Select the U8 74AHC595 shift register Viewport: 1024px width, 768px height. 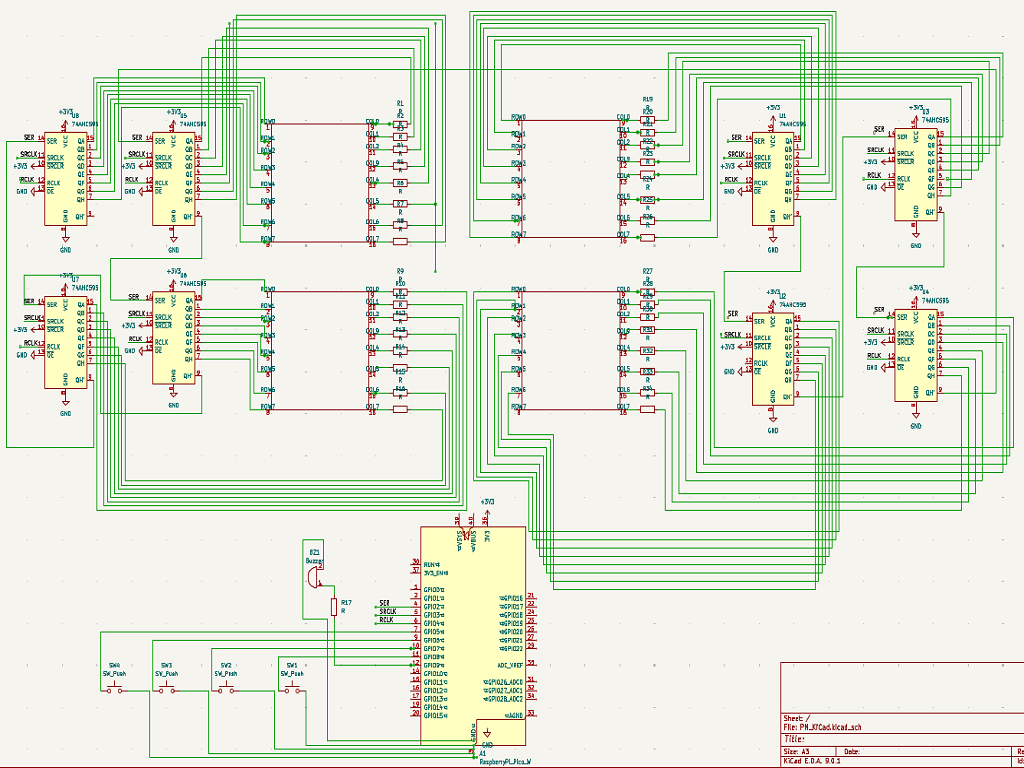[x=65, y=178]
